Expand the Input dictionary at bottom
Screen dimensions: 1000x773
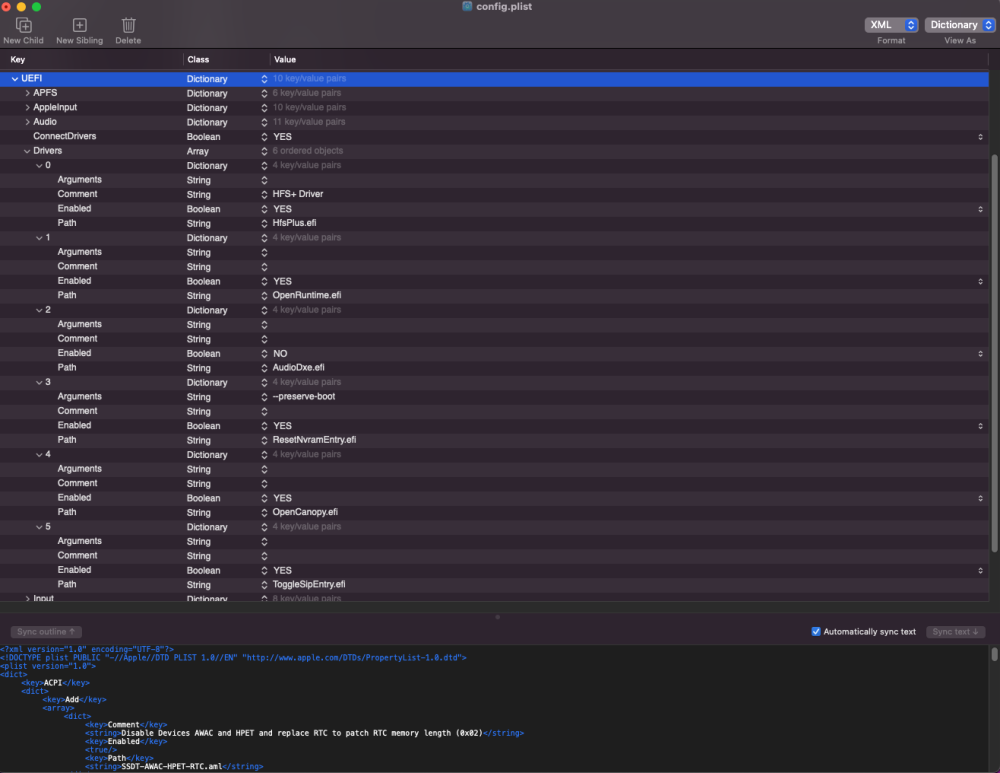27,598
